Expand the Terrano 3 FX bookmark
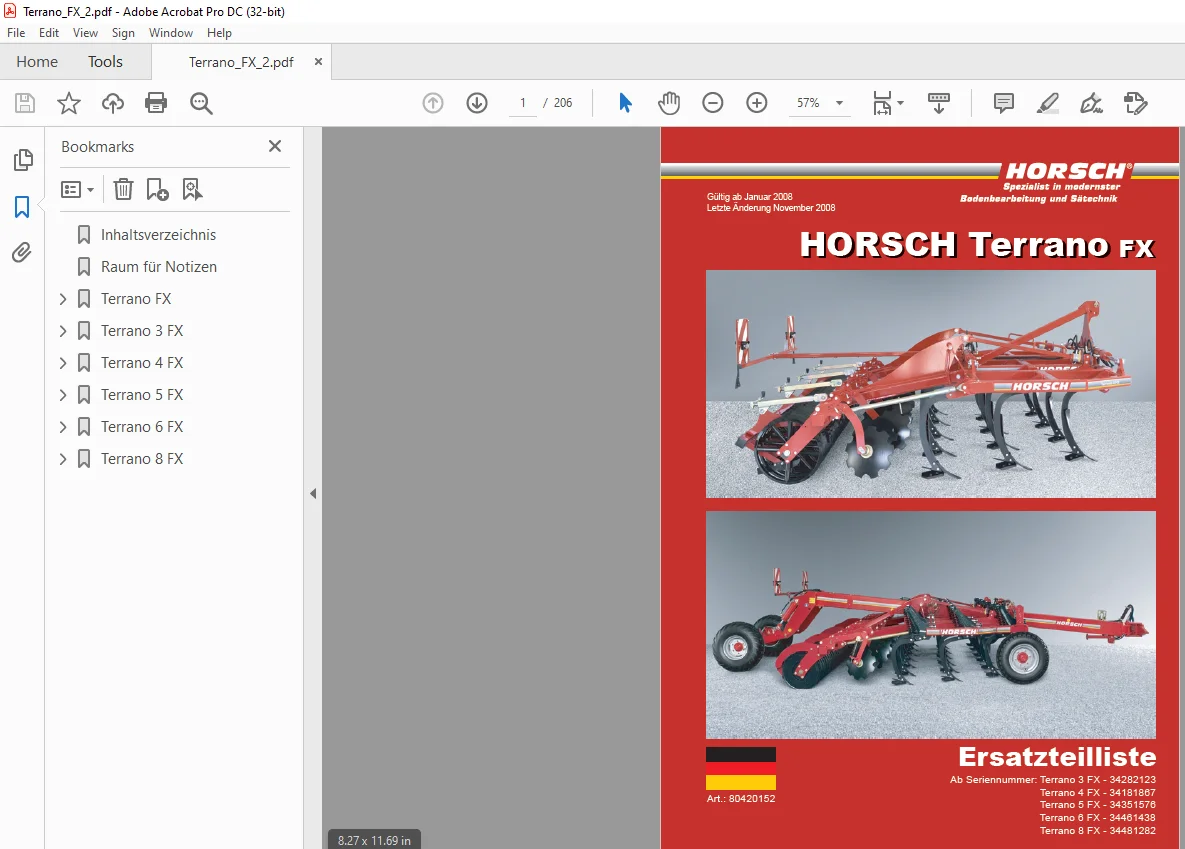The image size is (1185, 849). (x=63, y=330)
